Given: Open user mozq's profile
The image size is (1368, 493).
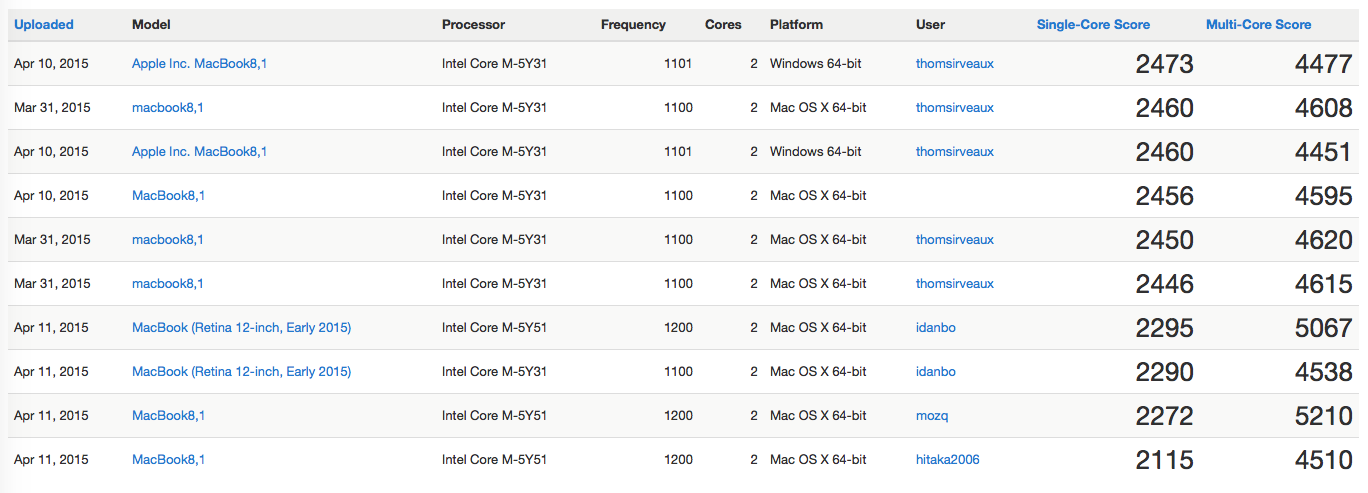Looking at the screenshot, I should (x=932, y=415).
